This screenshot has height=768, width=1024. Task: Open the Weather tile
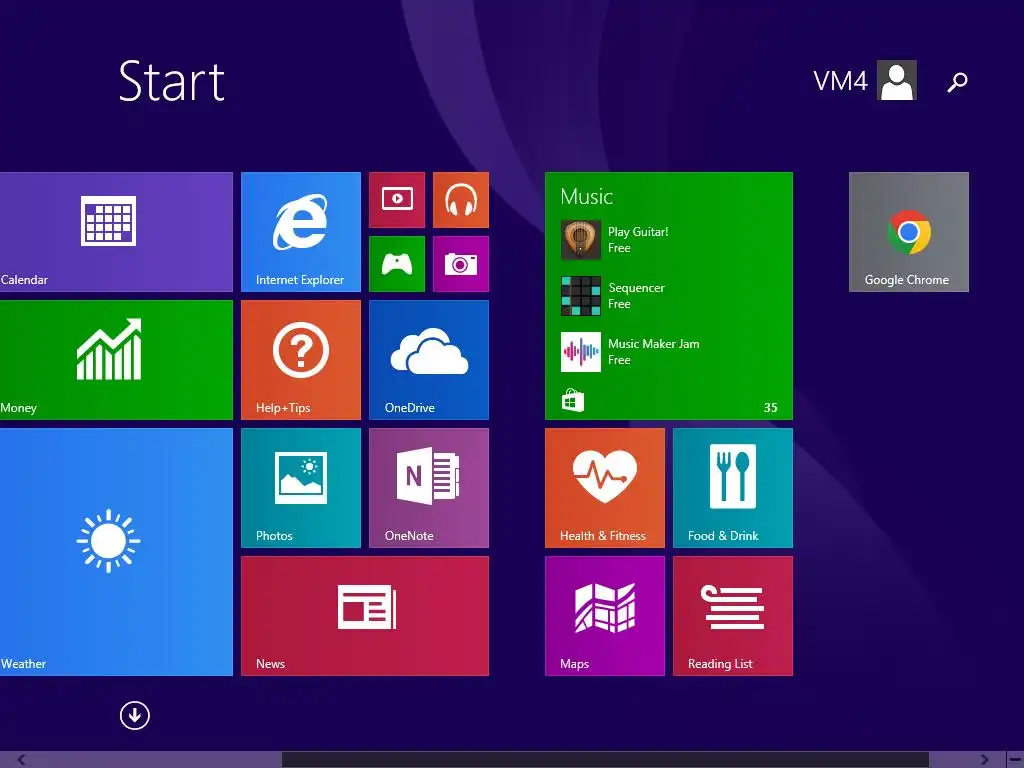[116, 552]
